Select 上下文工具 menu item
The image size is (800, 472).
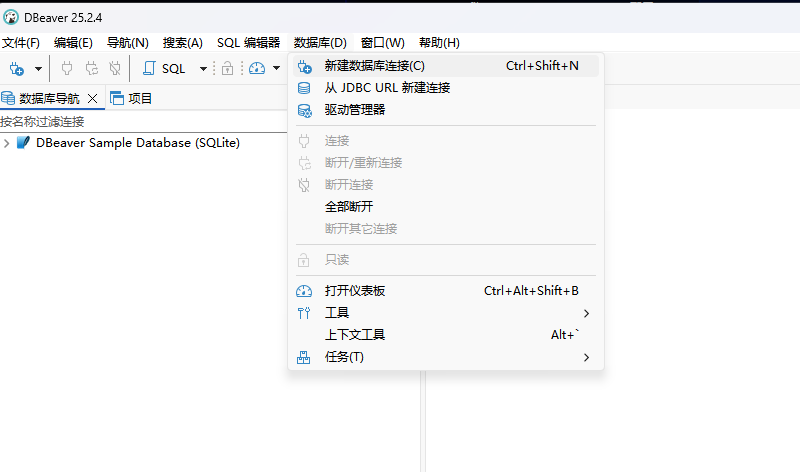(446, 335)
